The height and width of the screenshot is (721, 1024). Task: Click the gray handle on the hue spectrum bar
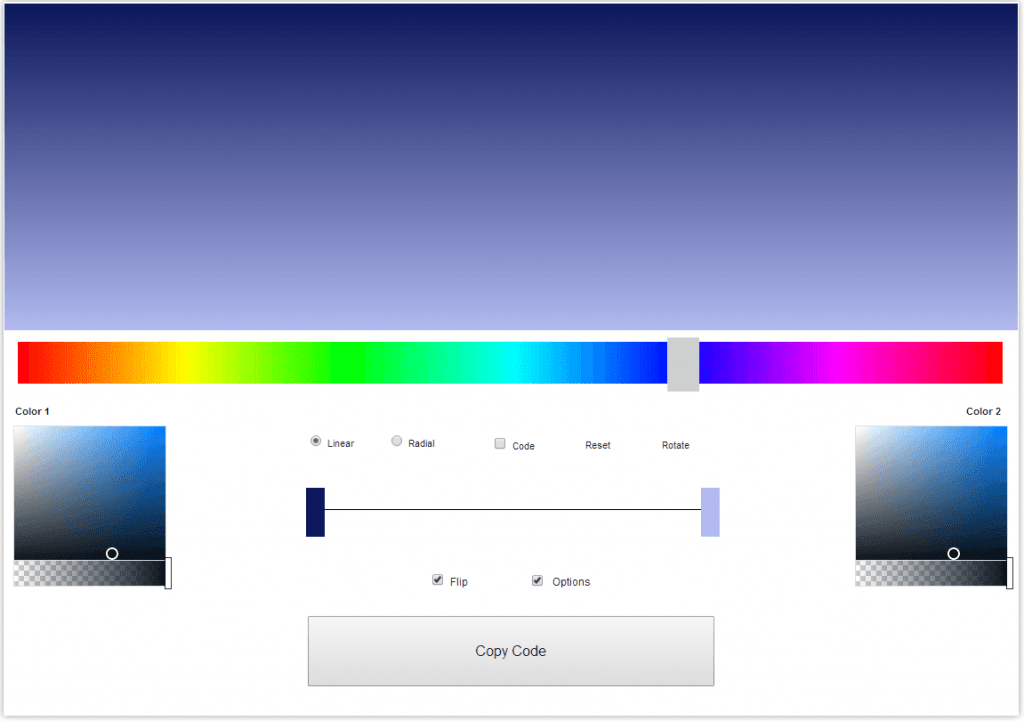(683, 363)
